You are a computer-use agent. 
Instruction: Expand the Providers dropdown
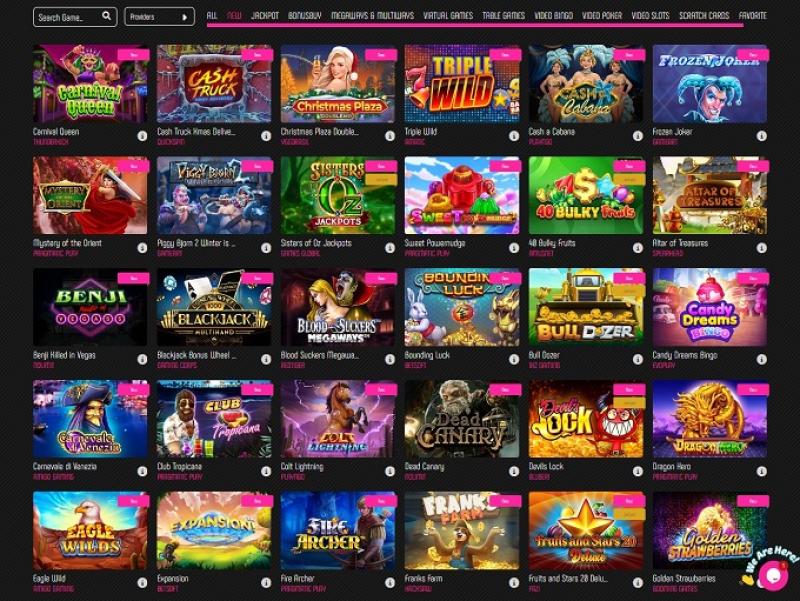click(x=159, y=17)
